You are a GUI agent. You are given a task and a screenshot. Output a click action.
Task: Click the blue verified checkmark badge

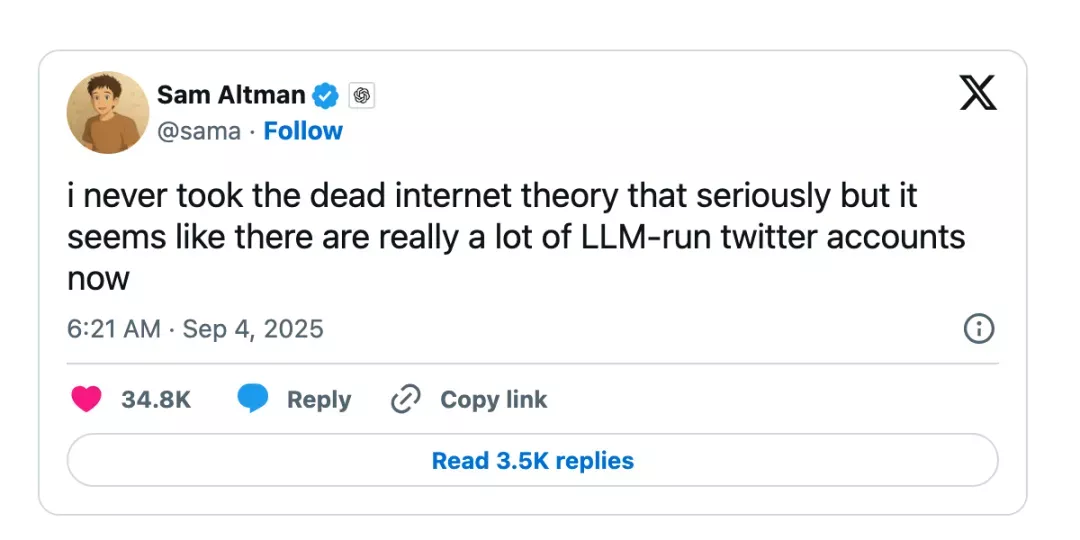point(326,96)
